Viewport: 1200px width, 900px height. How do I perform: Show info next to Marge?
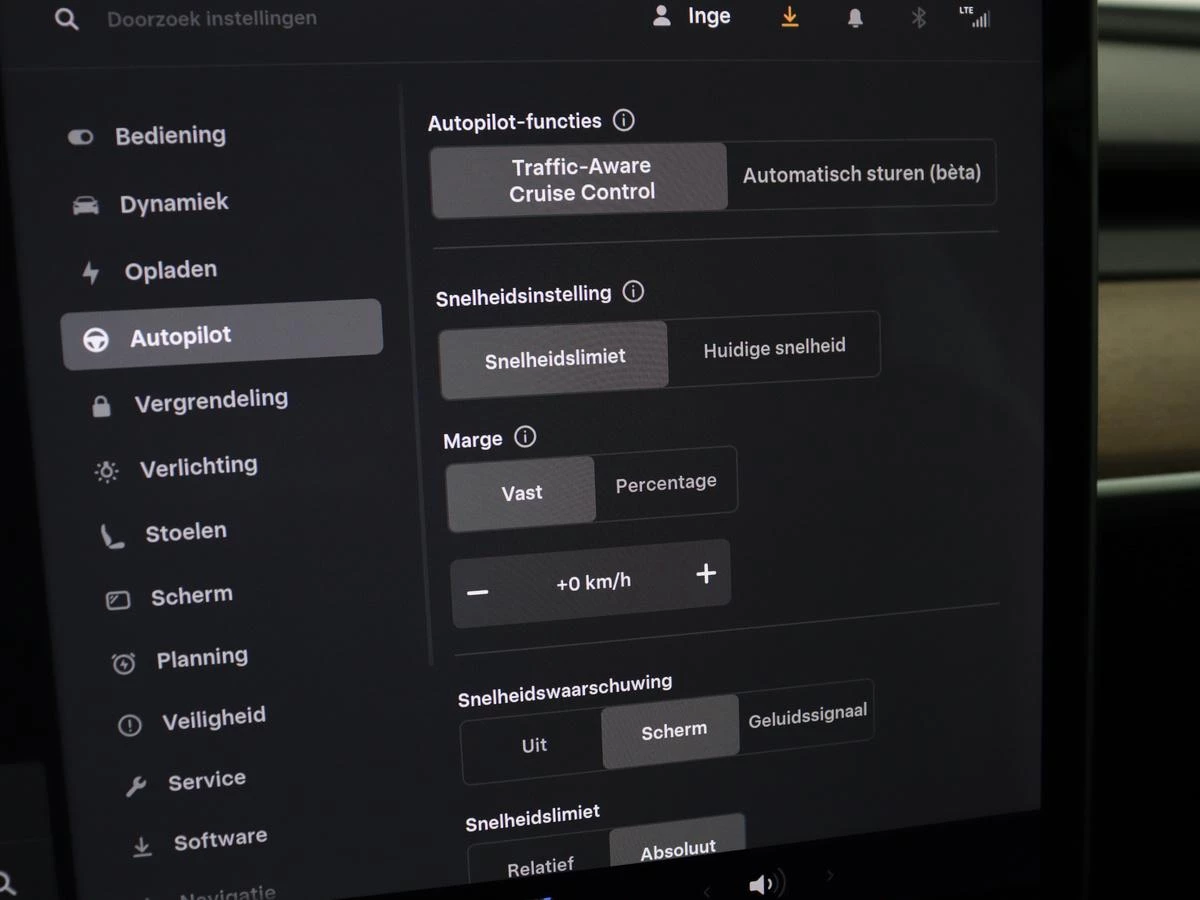pos(525,437)
